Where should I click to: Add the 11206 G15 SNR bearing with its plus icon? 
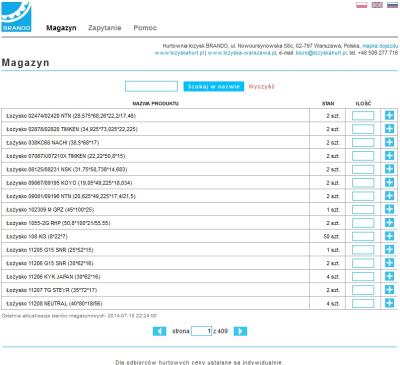pos(389,263)
